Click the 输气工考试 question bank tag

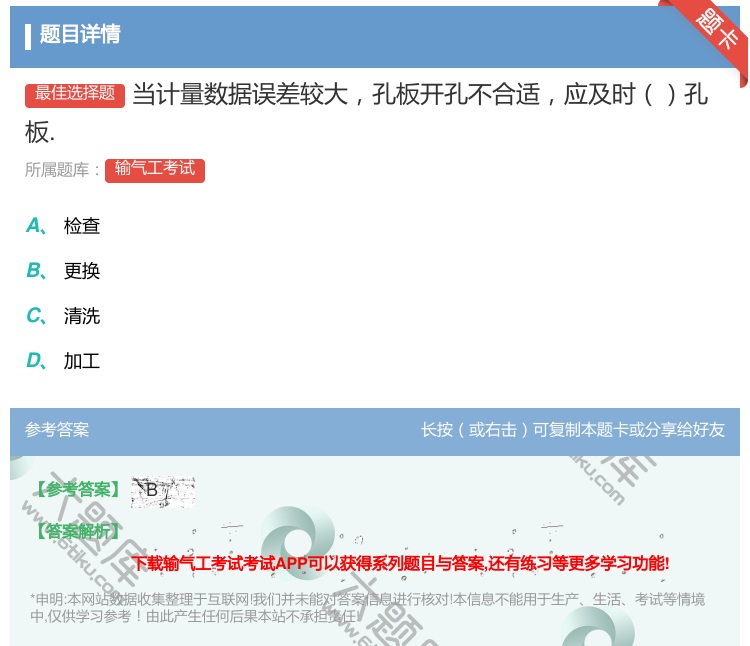click(155, 170)
